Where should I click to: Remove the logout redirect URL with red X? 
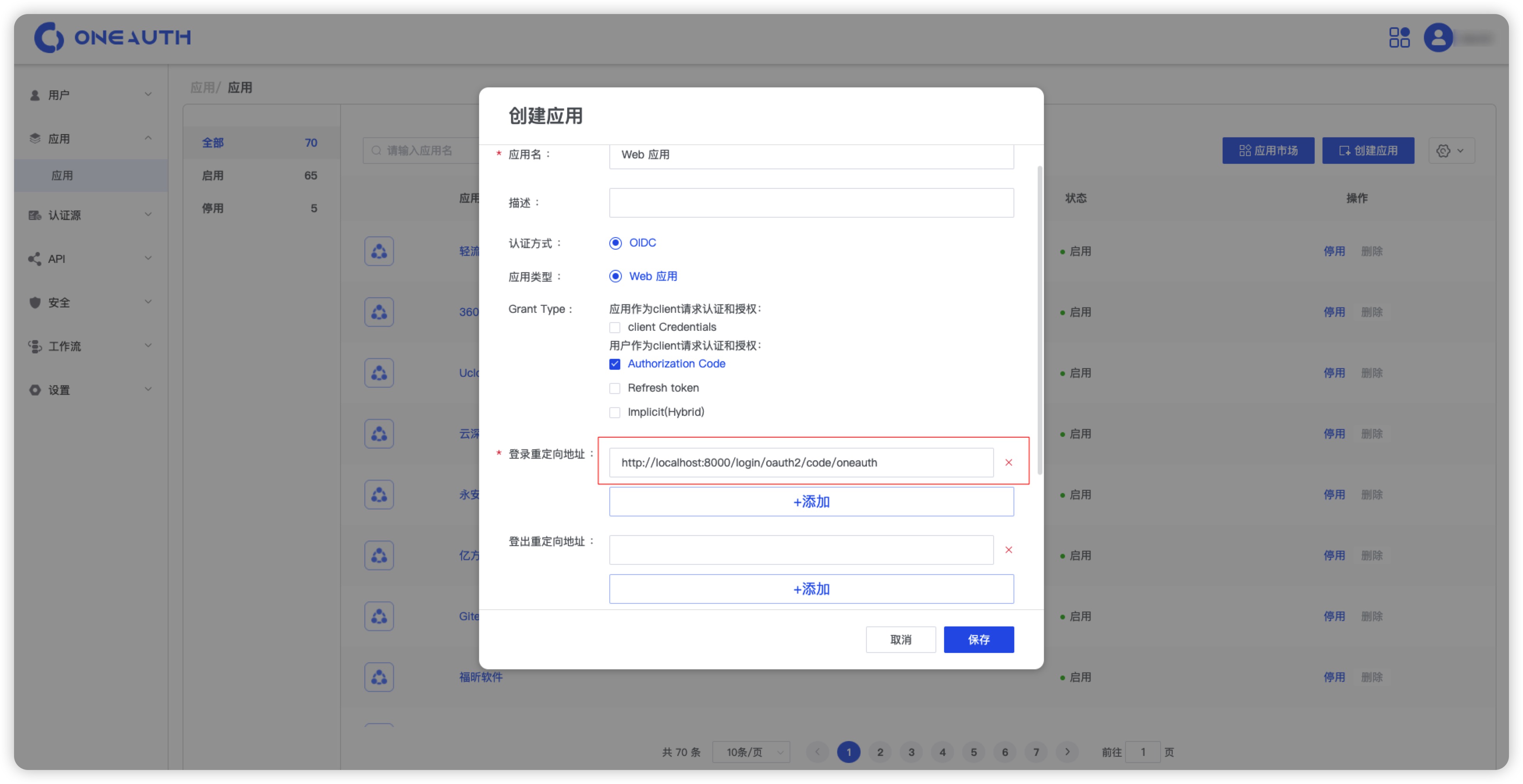pos(1008,550)
